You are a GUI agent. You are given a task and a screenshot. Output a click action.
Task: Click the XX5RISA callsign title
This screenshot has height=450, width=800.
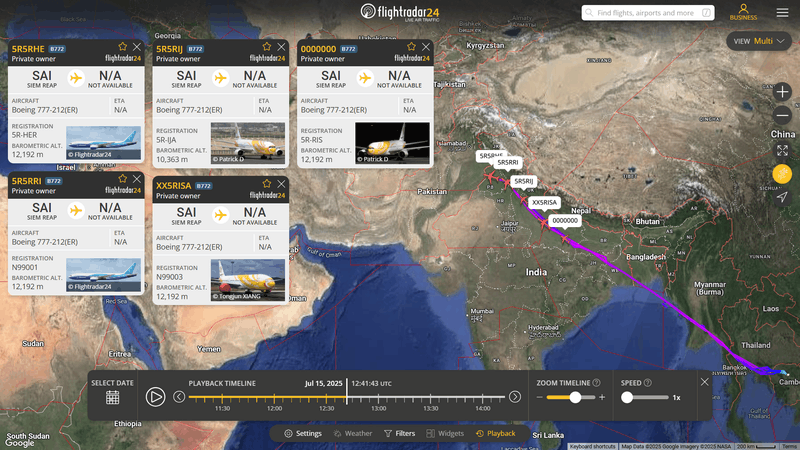pyautogui.click(x=173, y=186)
